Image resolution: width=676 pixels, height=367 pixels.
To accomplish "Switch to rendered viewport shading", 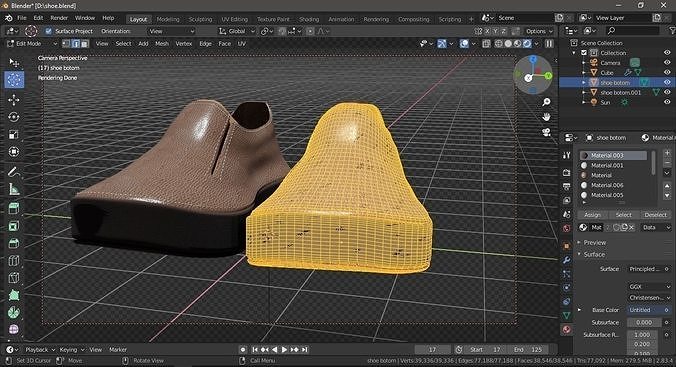I will pos(527,44).
